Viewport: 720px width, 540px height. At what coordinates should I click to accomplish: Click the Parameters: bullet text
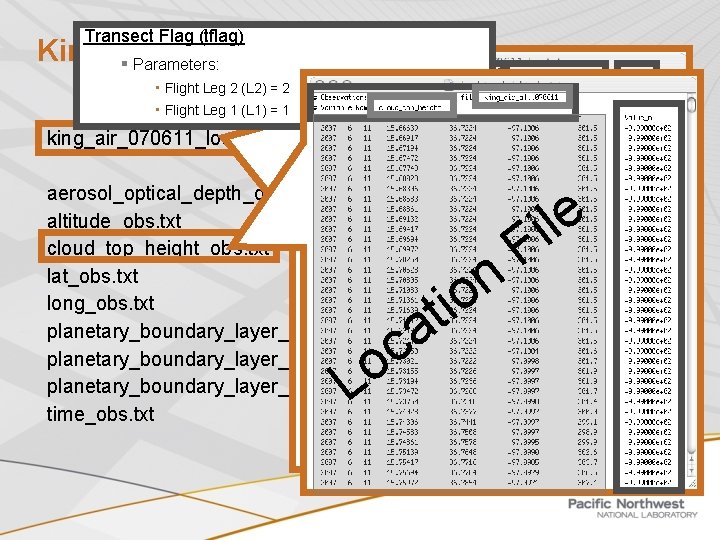pyautogui.click(x=175, y=65)
